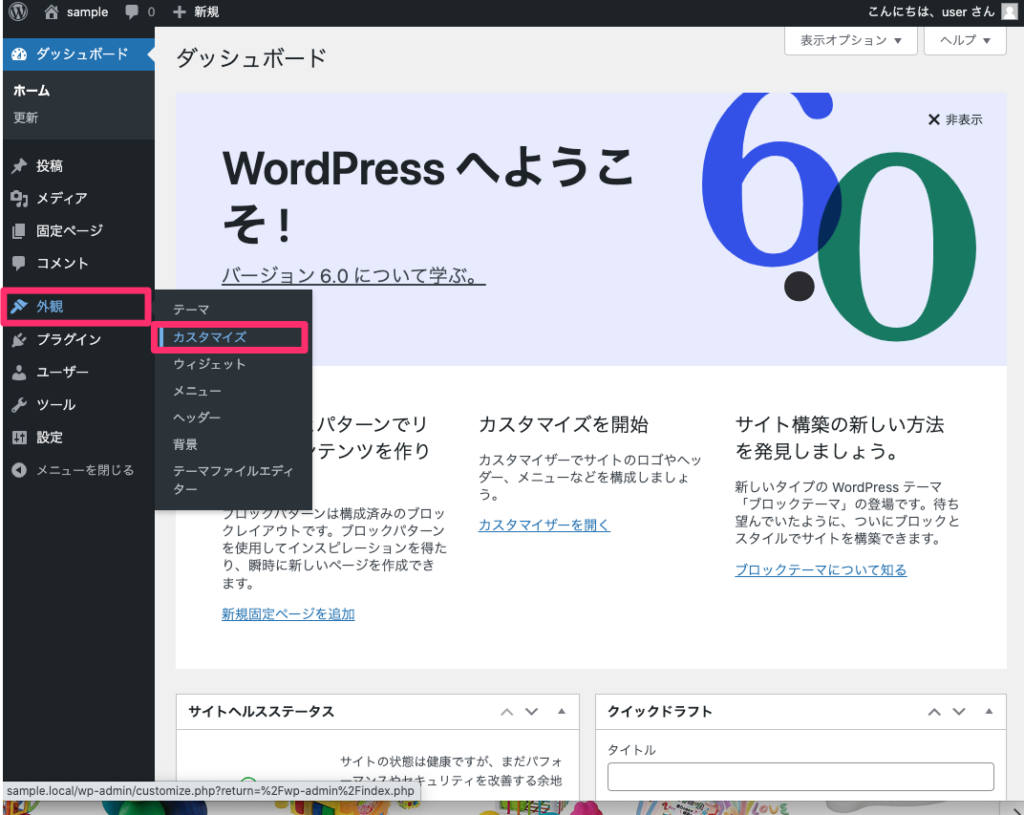Select 背景 in 外観 flyout
Image resolution: width=1024 pixels, height=815 pixels.
coord(185,445)
